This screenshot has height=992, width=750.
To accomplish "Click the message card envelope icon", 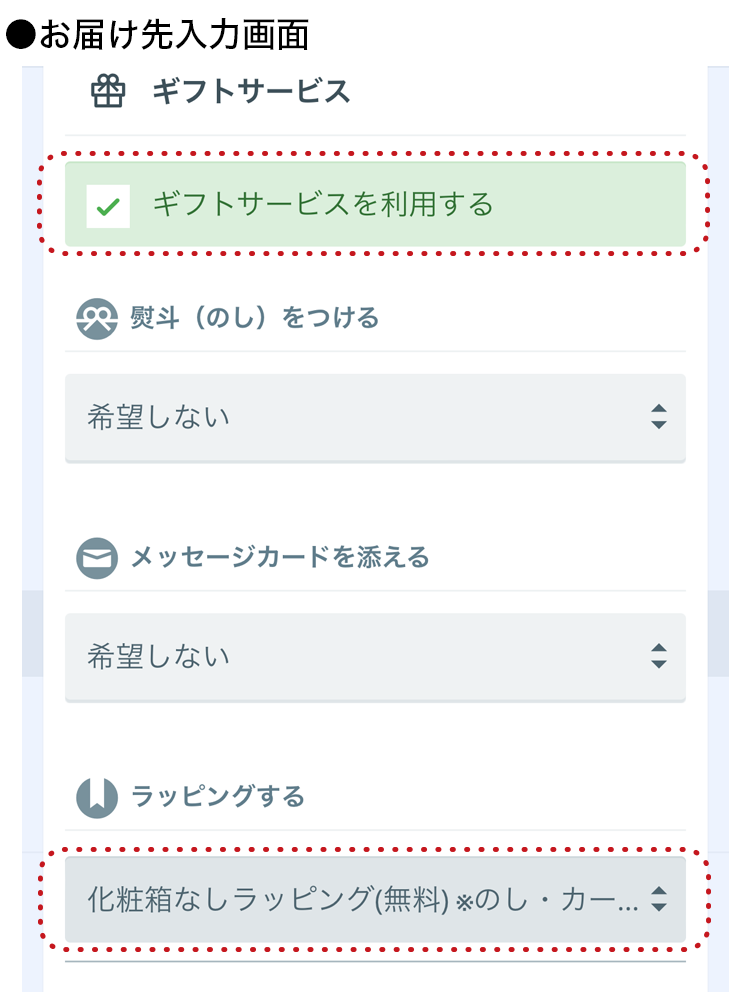I will pos(97,558).
